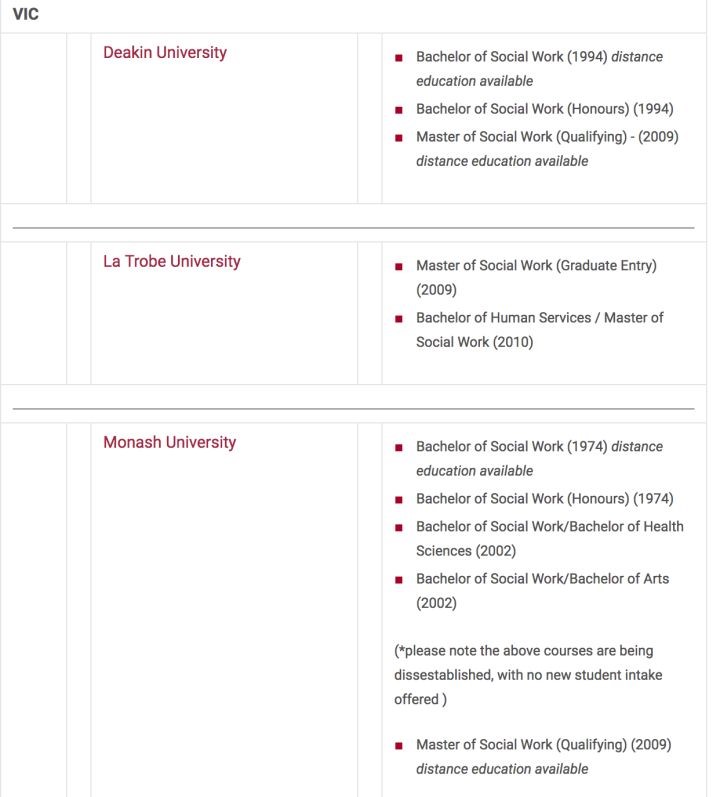
Task: Select Bachelor of Social Work/Bachelor of Arts entry
Action: 542,579
